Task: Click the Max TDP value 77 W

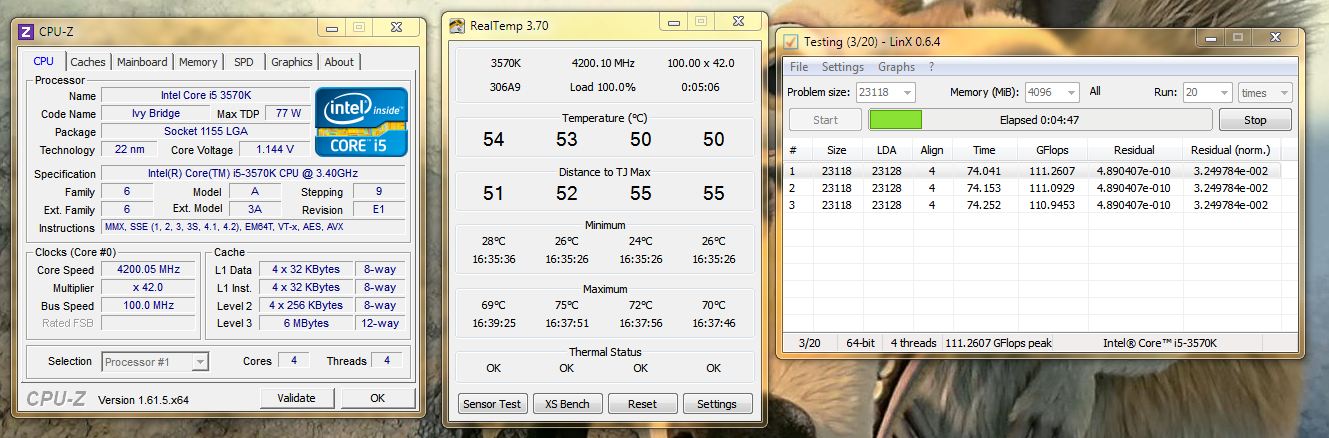Action: 289,113
